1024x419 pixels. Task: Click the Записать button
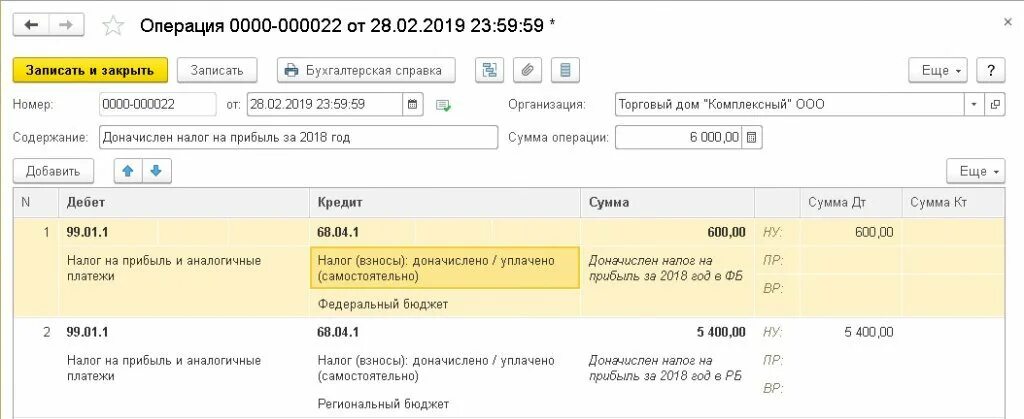(217, 70)
